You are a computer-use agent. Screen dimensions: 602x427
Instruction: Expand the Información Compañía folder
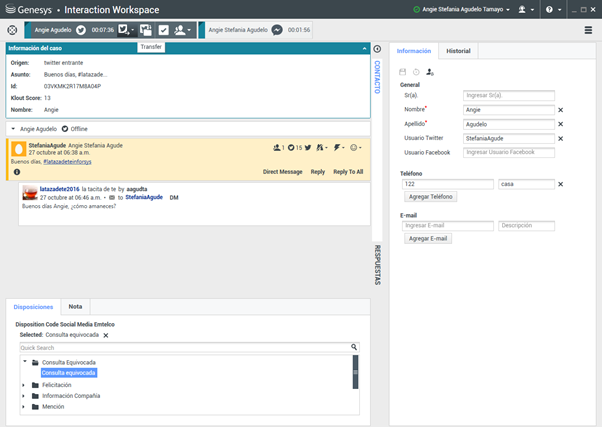click(24, 396)
